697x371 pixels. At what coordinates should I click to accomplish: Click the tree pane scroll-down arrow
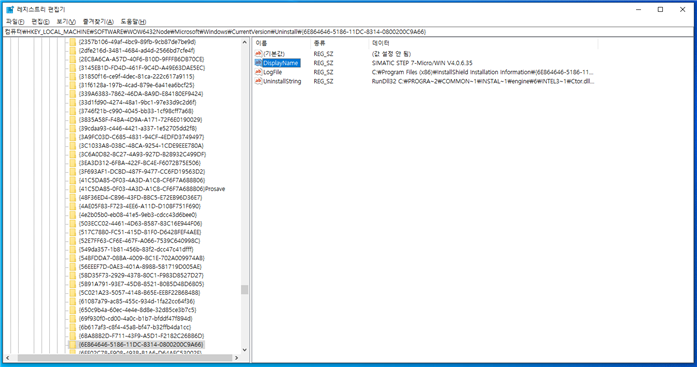pos(244,350)
